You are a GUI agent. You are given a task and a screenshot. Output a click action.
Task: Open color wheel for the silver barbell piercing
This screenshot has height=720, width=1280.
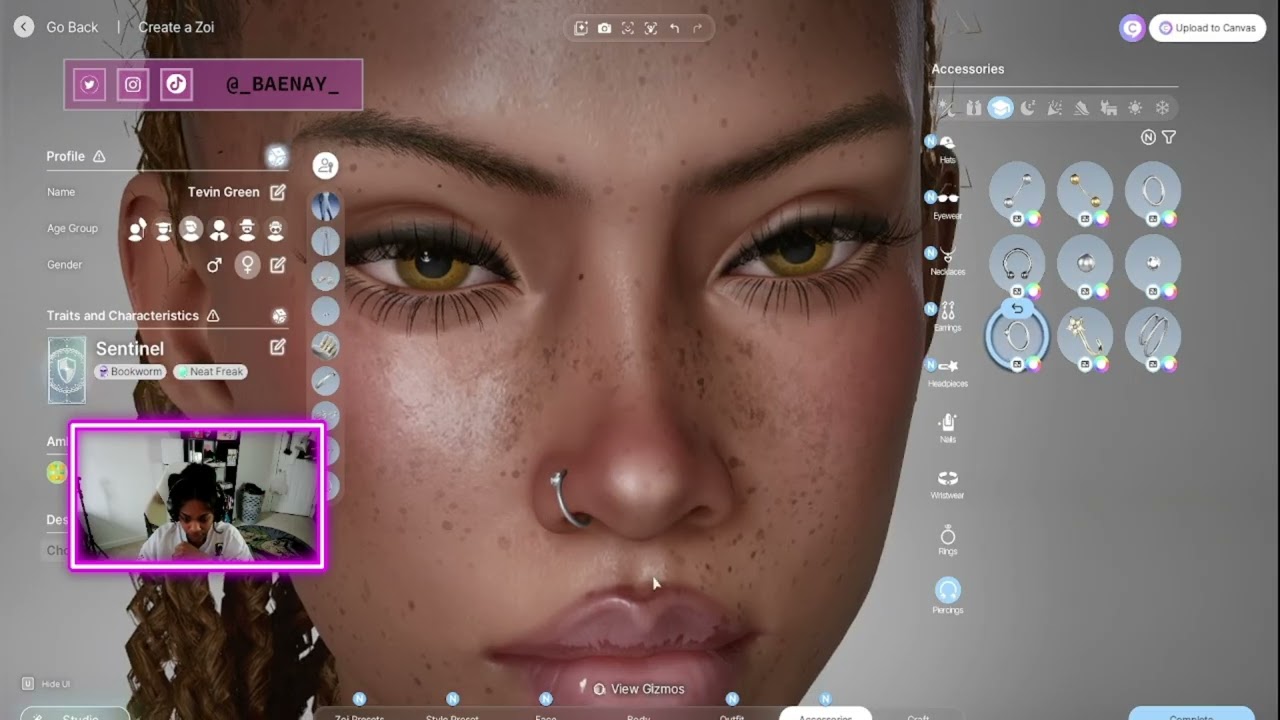point(1033,219)
